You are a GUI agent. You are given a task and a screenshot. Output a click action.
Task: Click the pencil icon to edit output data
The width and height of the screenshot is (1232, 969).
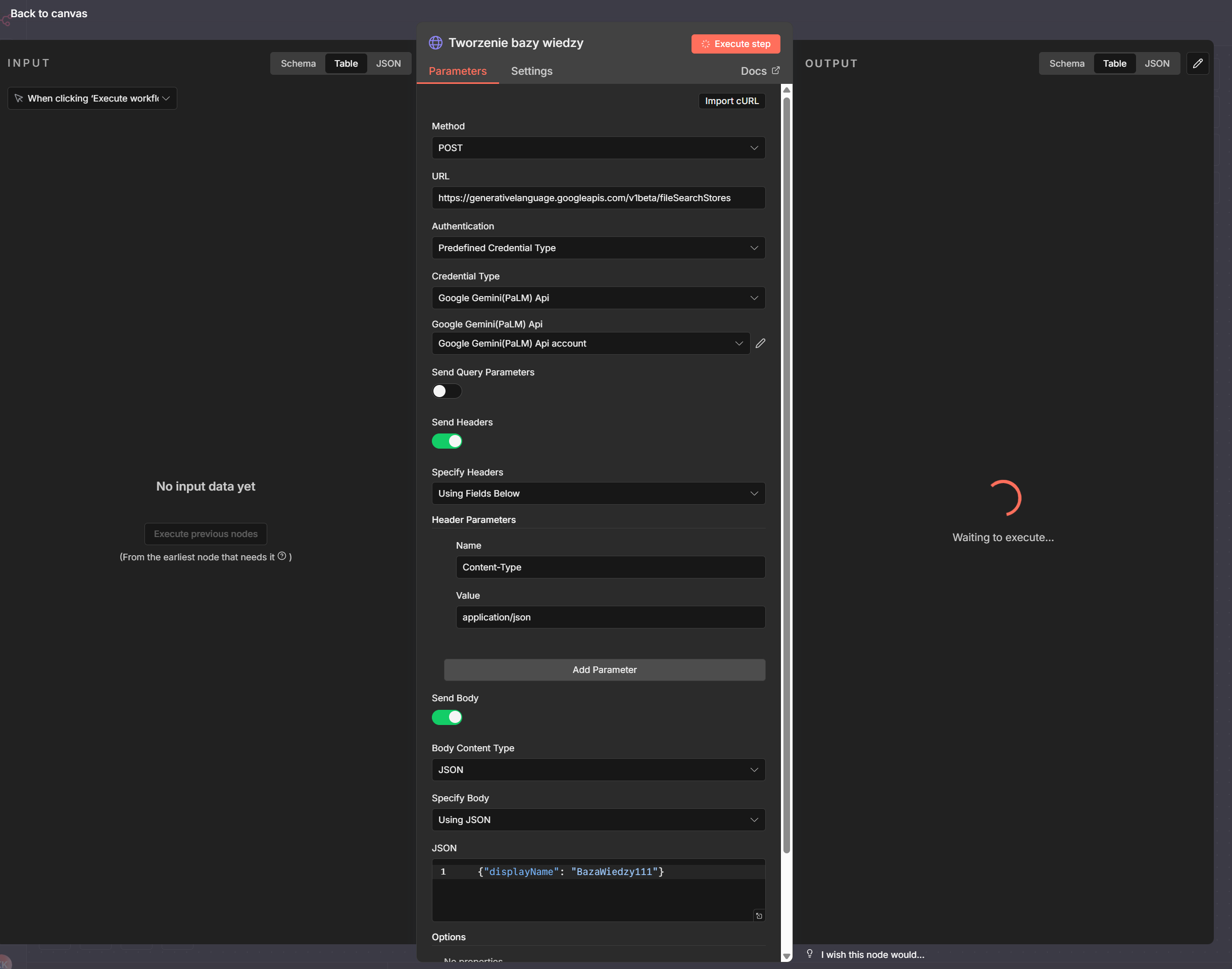click(1198, 64)
